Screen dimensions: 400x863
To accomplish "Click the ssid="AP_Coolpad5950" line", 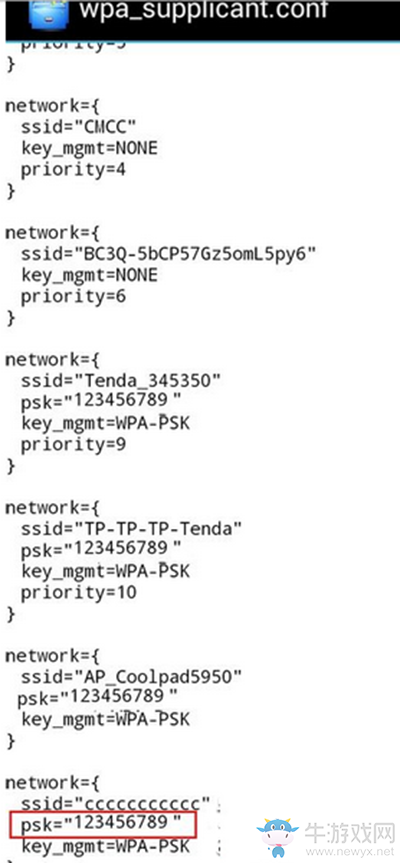I will click(131, 675).
